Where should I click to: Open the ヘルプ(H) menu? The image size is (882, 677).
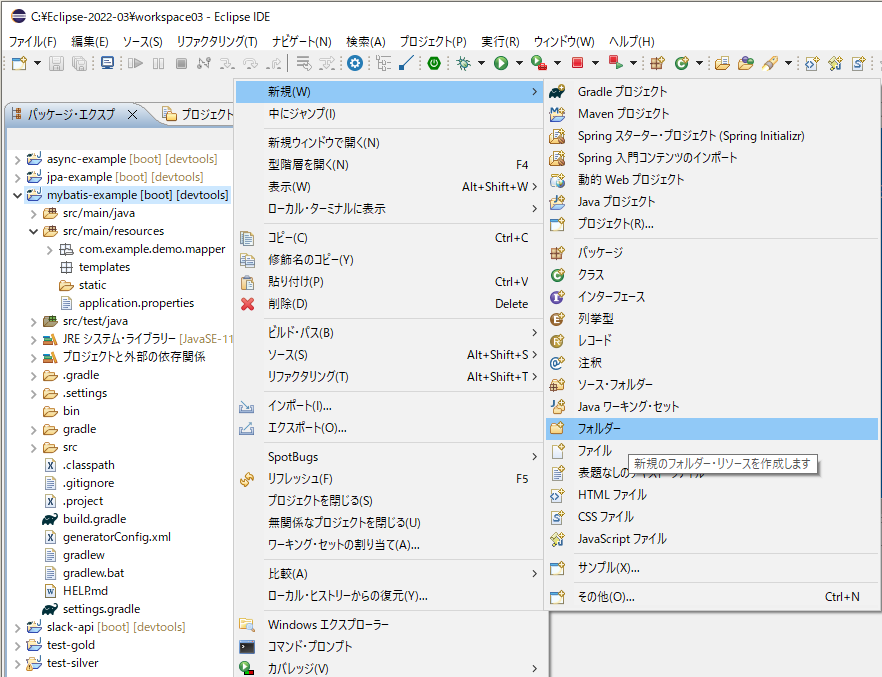point(632,41)
